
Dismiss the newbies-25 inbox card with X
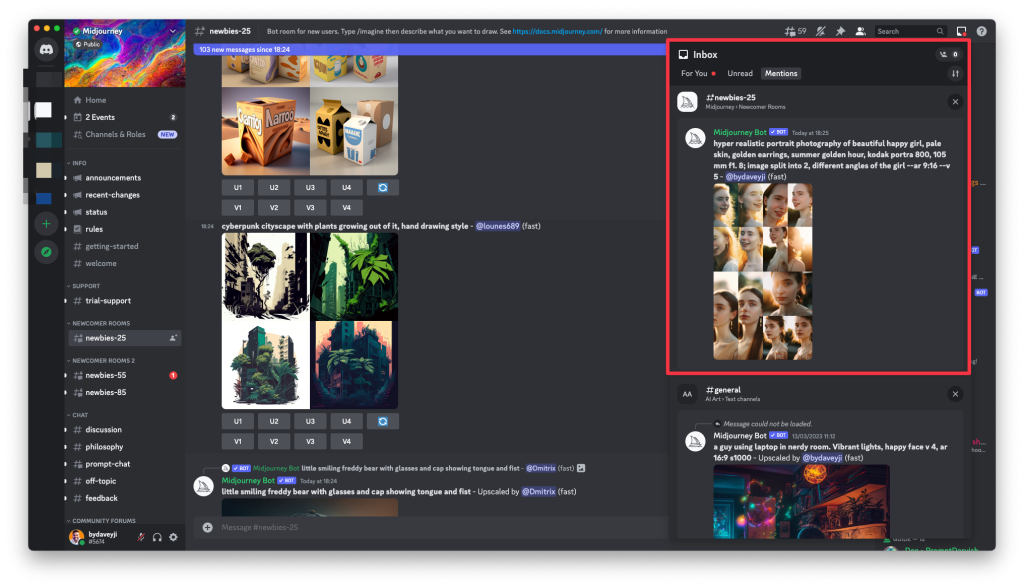pyautogui.click(x=955, y=102)
